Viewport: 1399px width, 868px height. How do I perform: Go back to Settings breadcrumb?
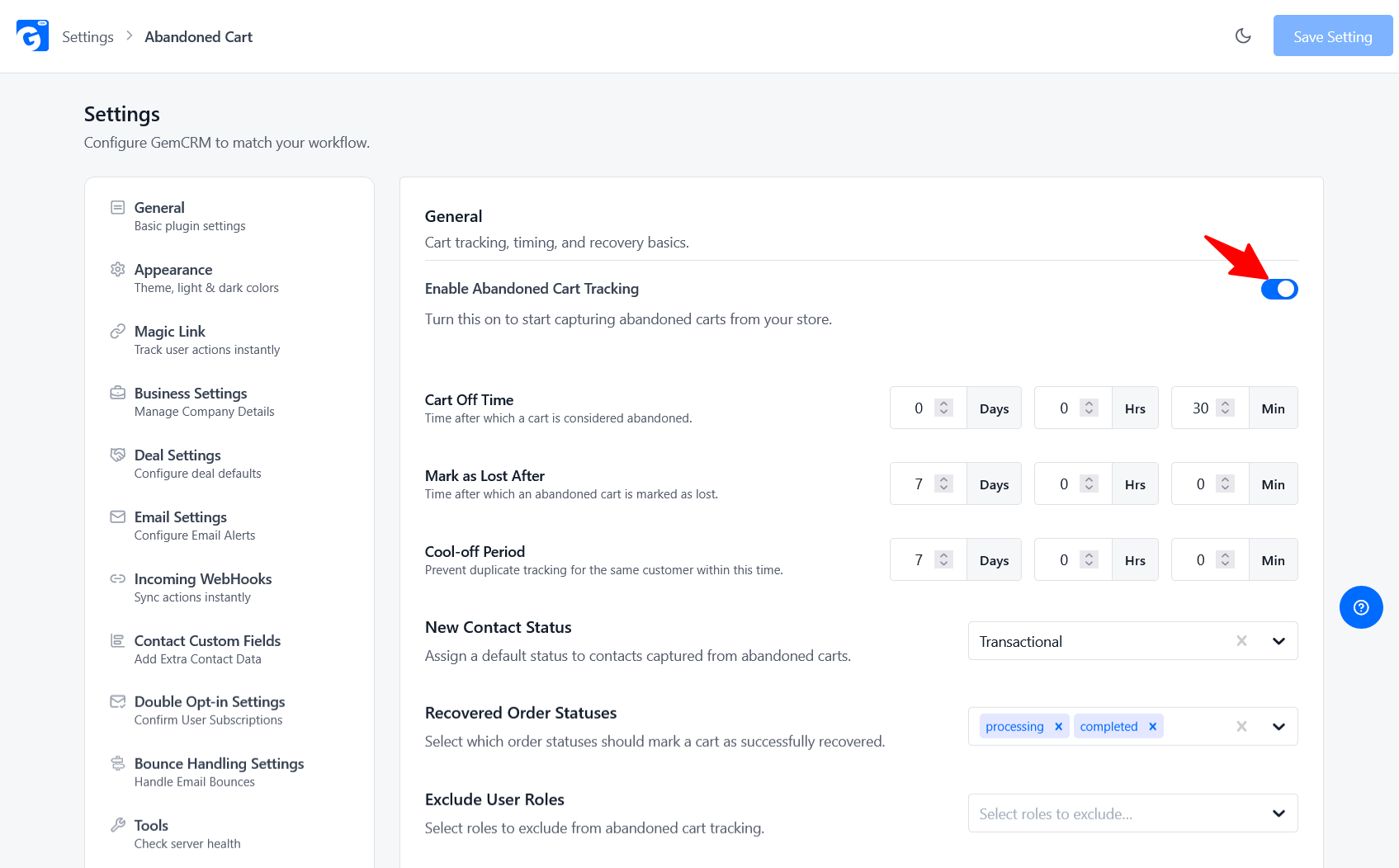(87, 36)
